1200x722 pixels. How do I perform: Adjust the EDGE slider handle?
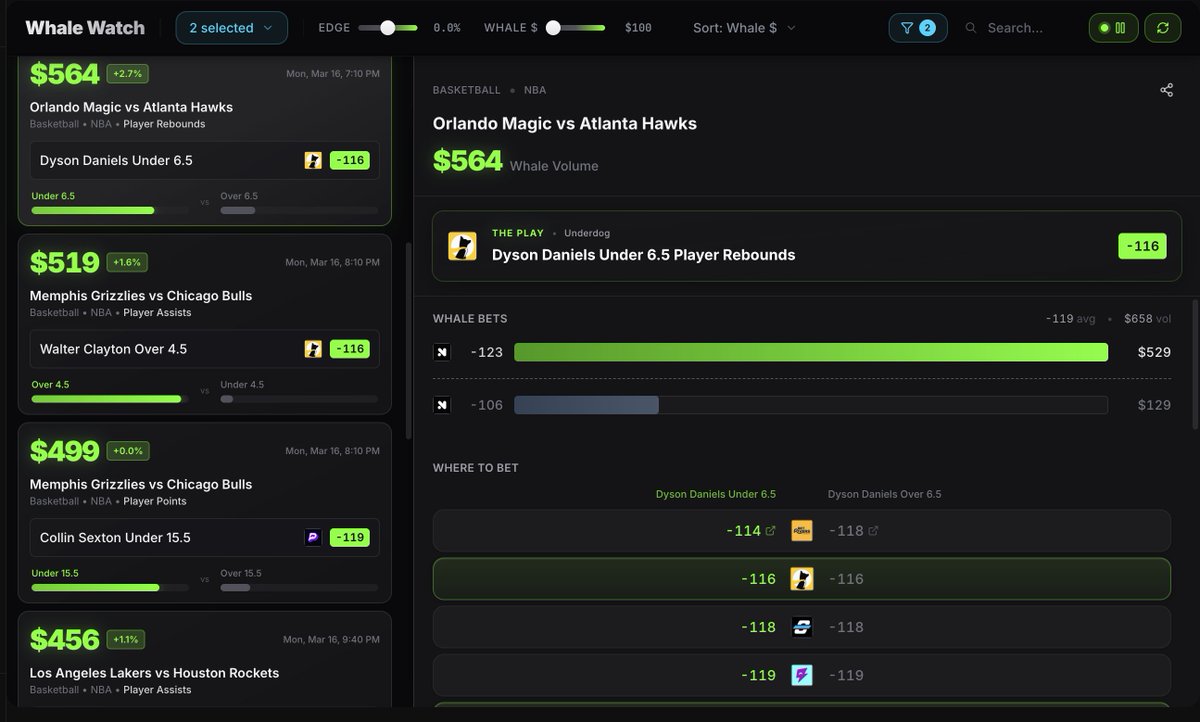coord(388,28)
